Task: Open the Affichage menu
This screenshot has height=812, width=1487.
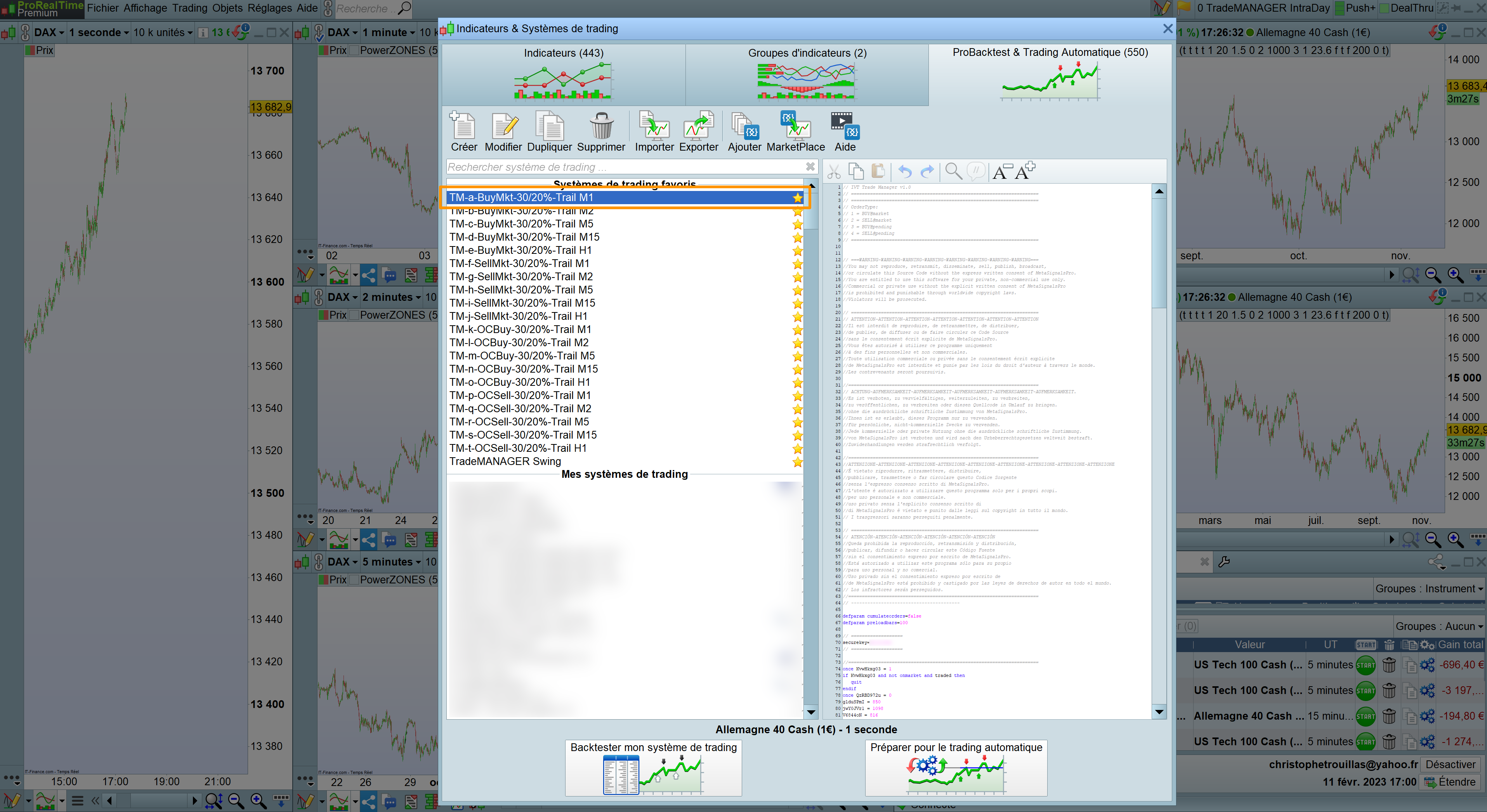Action: [146, 8]
